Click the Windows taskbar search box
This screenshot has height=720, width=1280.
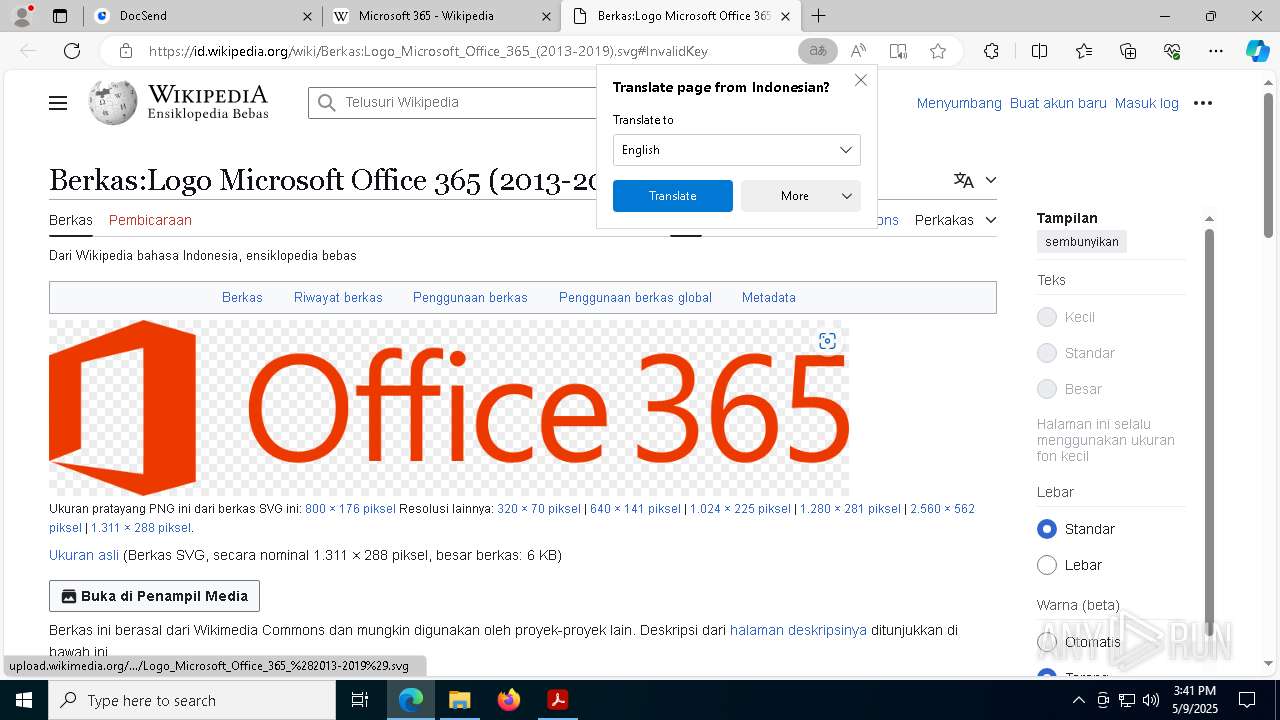[192, 700]
